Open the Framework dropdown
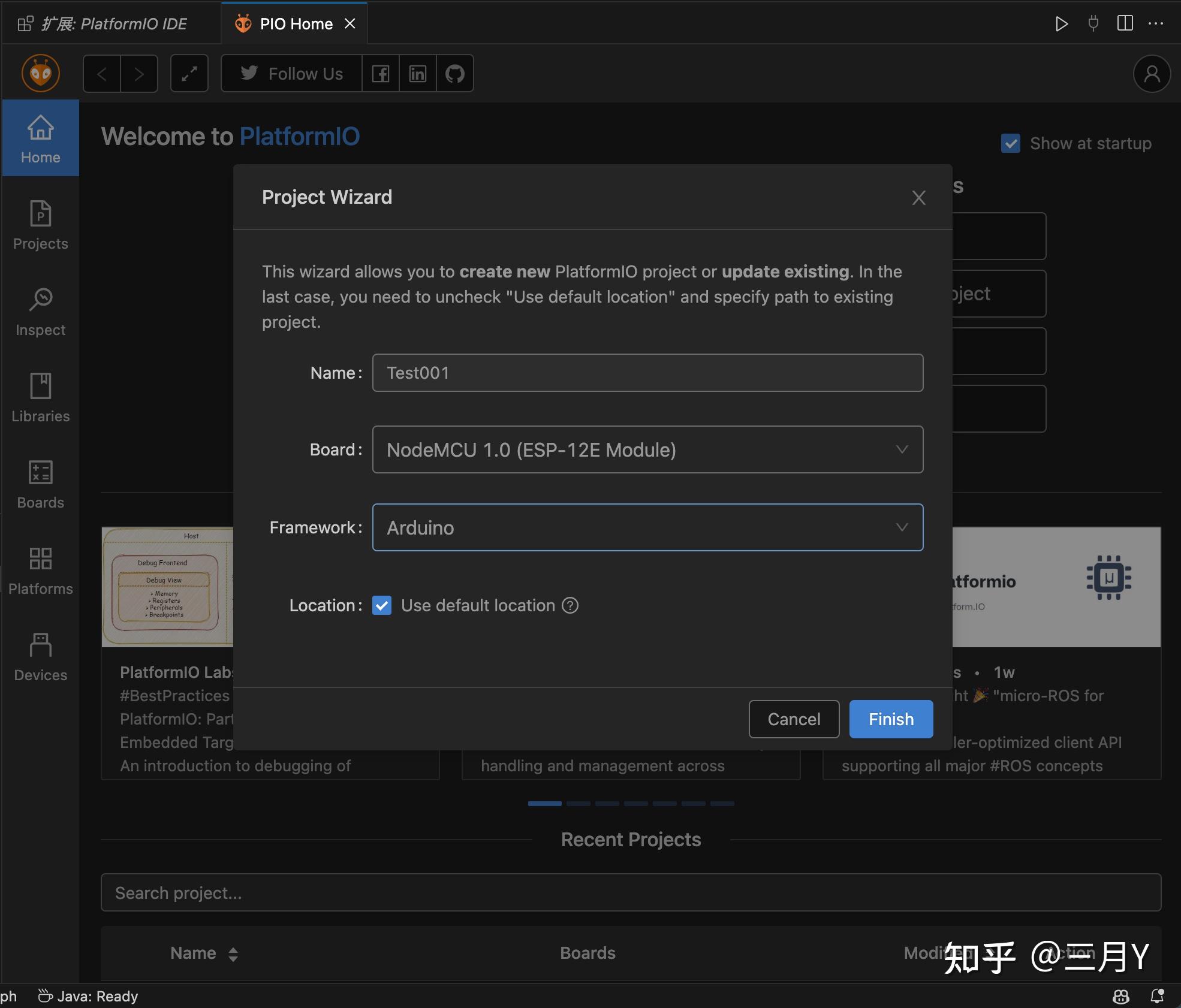 pyautogui.click(x=902, y=527)
